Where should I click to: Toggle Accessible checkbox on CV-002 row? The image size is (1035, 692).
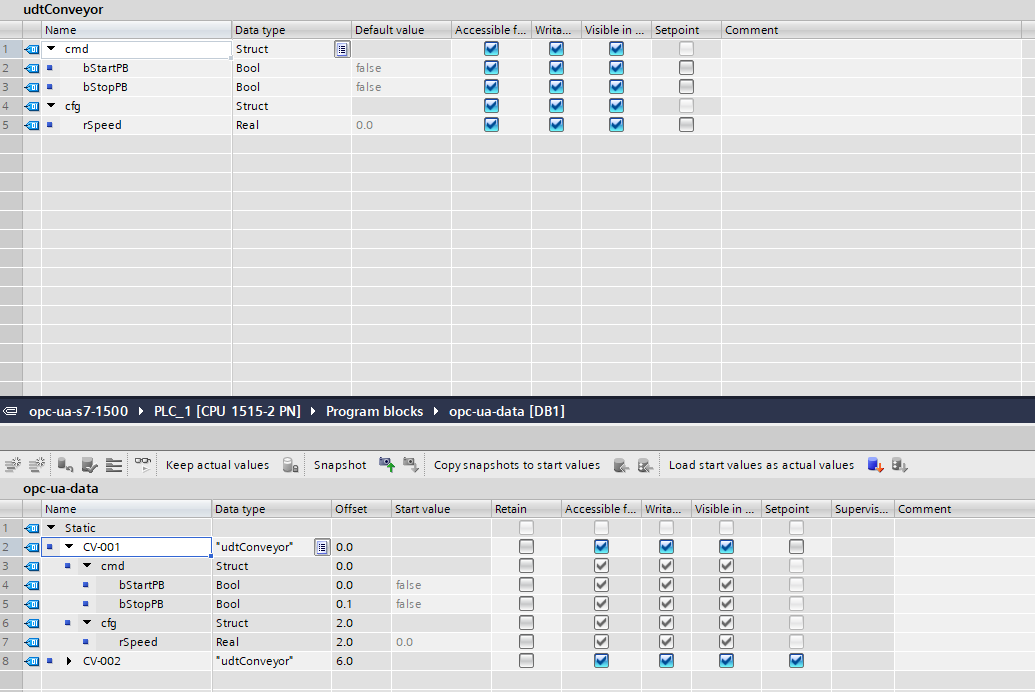pyautogui.click(x=601, y=660)
